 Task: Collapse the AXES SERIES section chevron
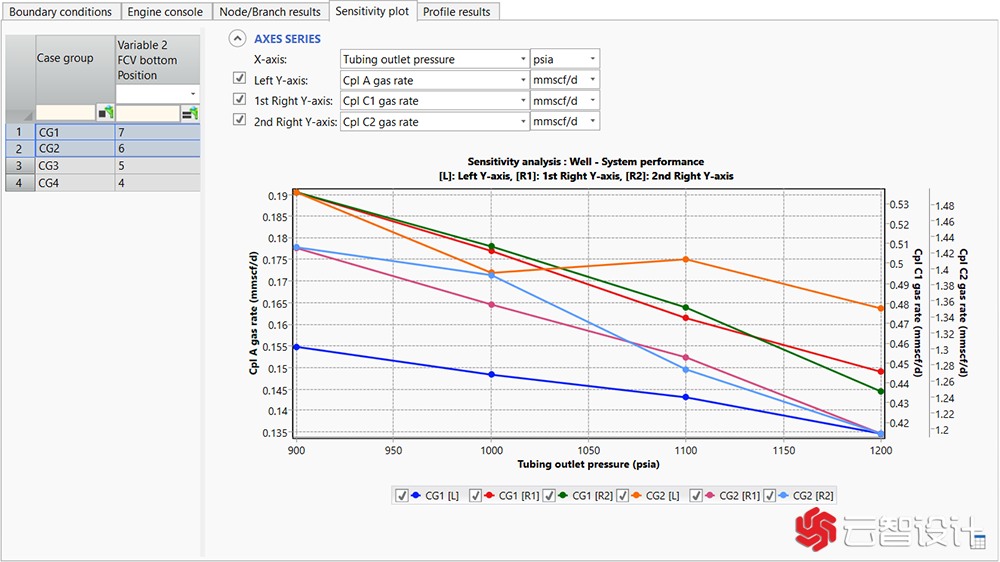[x=237, y=39]
